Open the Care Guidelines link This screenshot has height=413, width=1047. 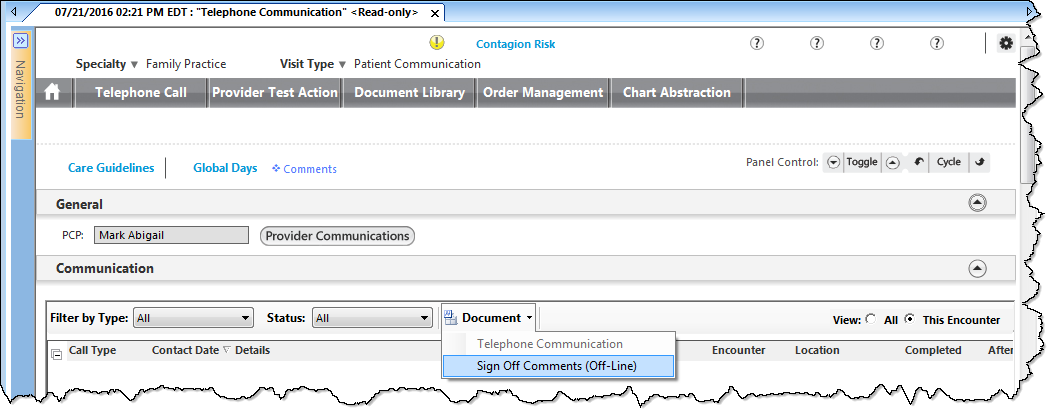coord(111,168)
